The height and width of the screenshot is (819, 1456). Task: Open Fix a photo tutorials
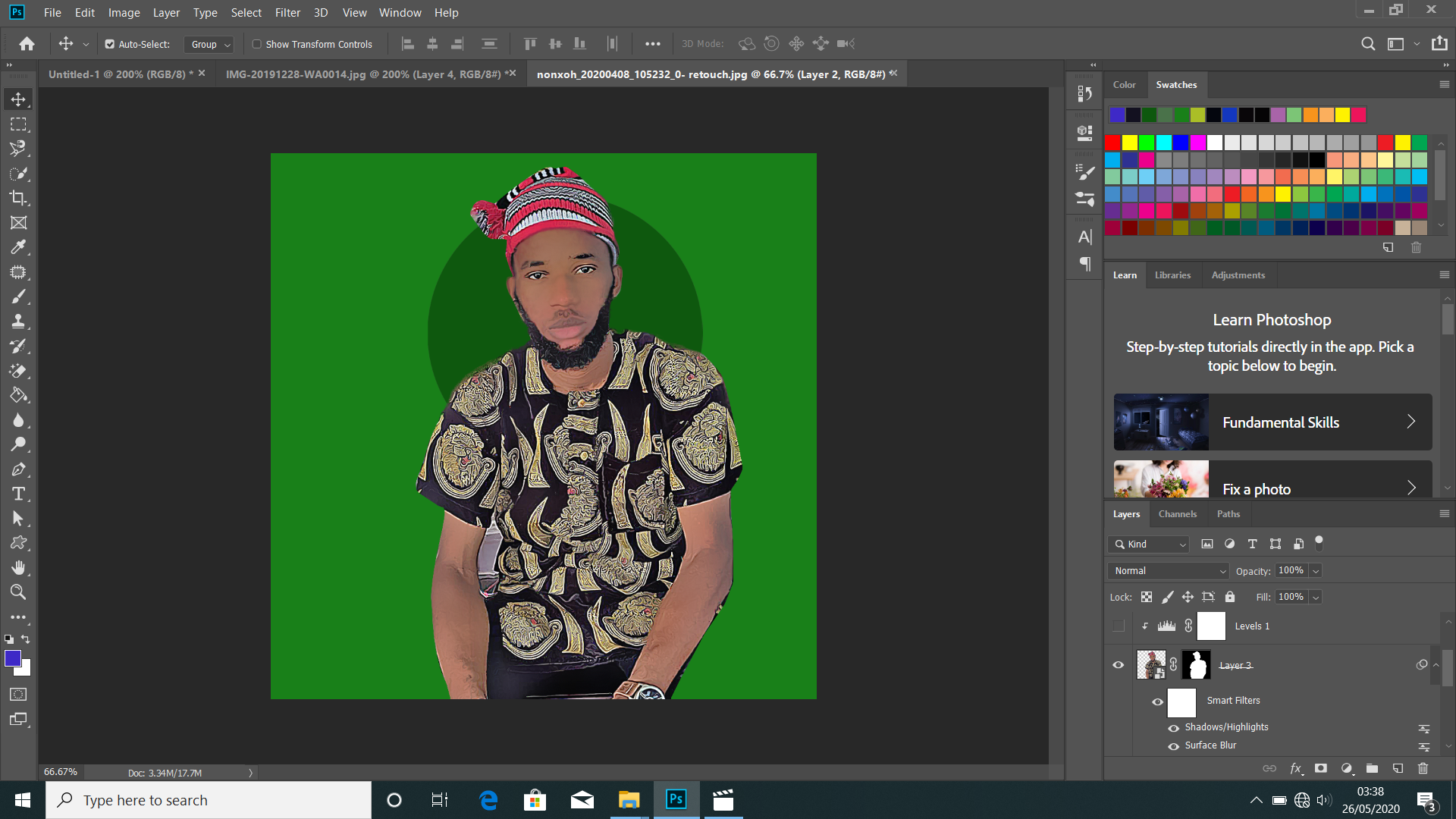coord(1272,479)
